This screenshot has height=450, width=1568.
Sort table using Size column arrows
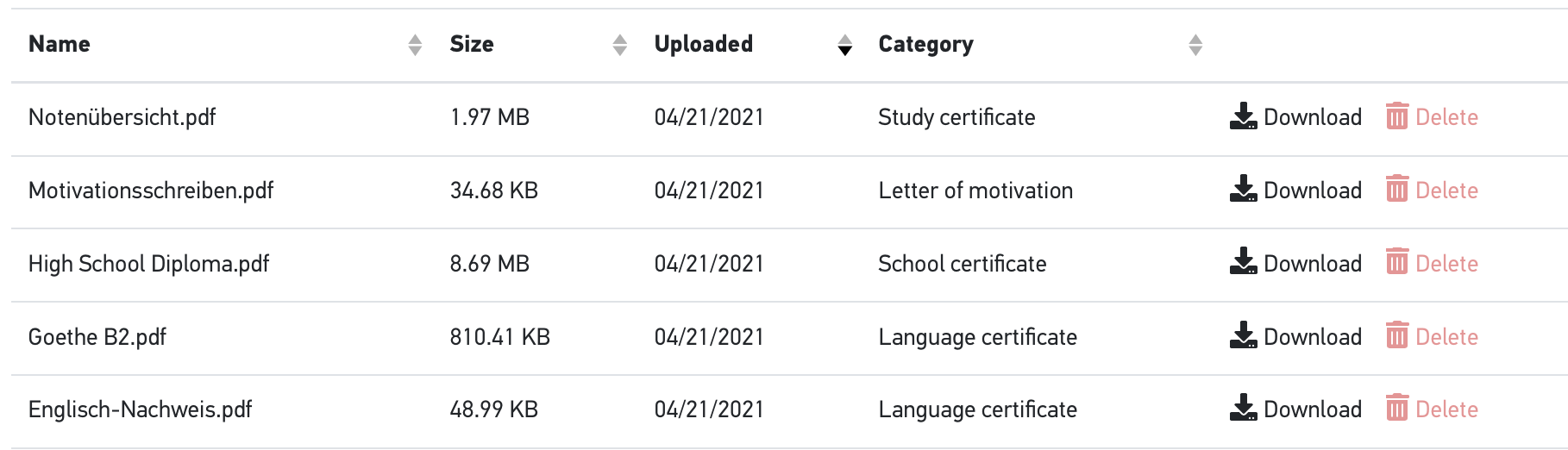(x=619, y=45)
